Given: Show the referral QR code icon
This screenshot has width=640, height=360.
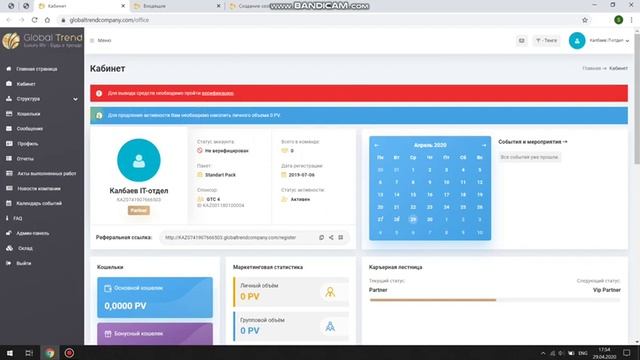Looking at the screenshot, I should click(341, 237).
